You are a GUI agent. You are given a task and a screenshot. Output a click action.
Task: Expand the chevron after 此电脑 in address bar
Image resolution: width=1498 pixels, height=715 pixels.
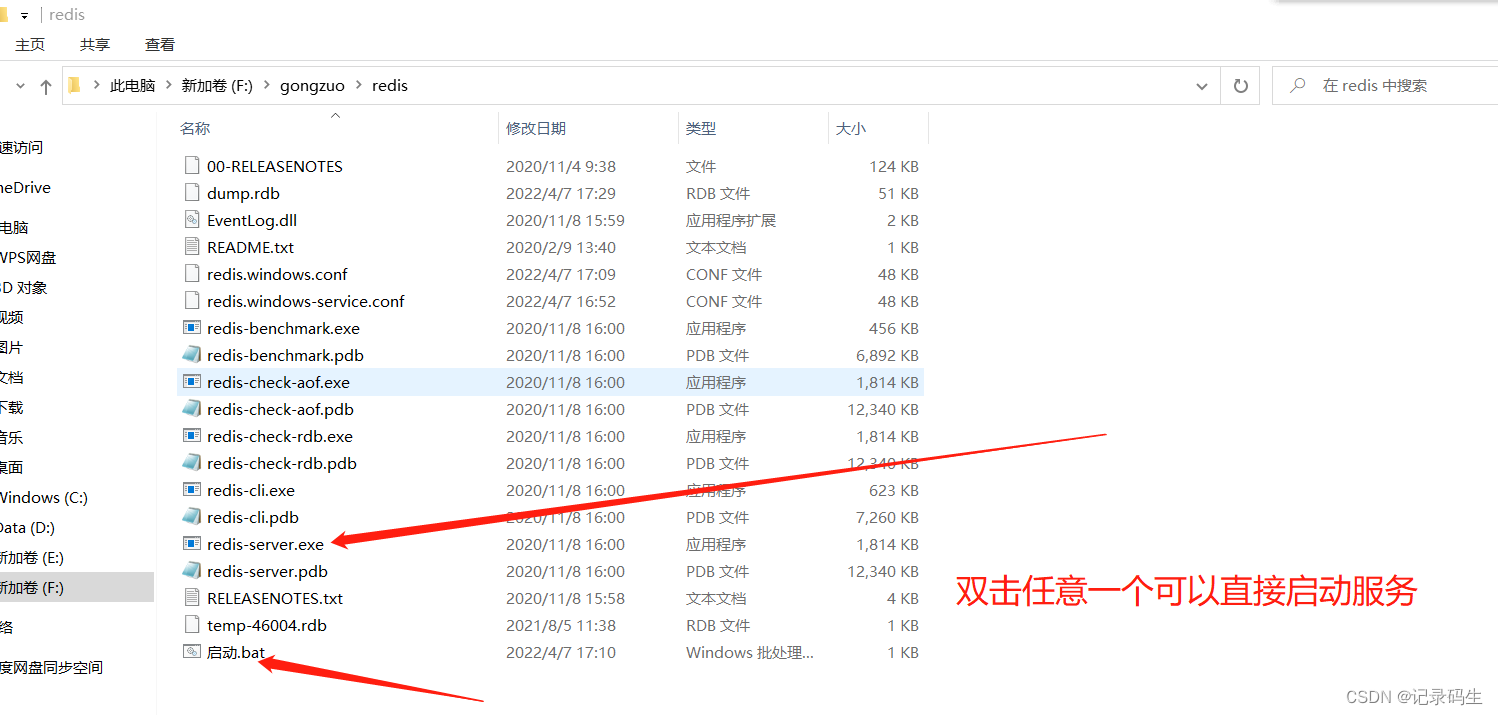click(x=168, y=86)
